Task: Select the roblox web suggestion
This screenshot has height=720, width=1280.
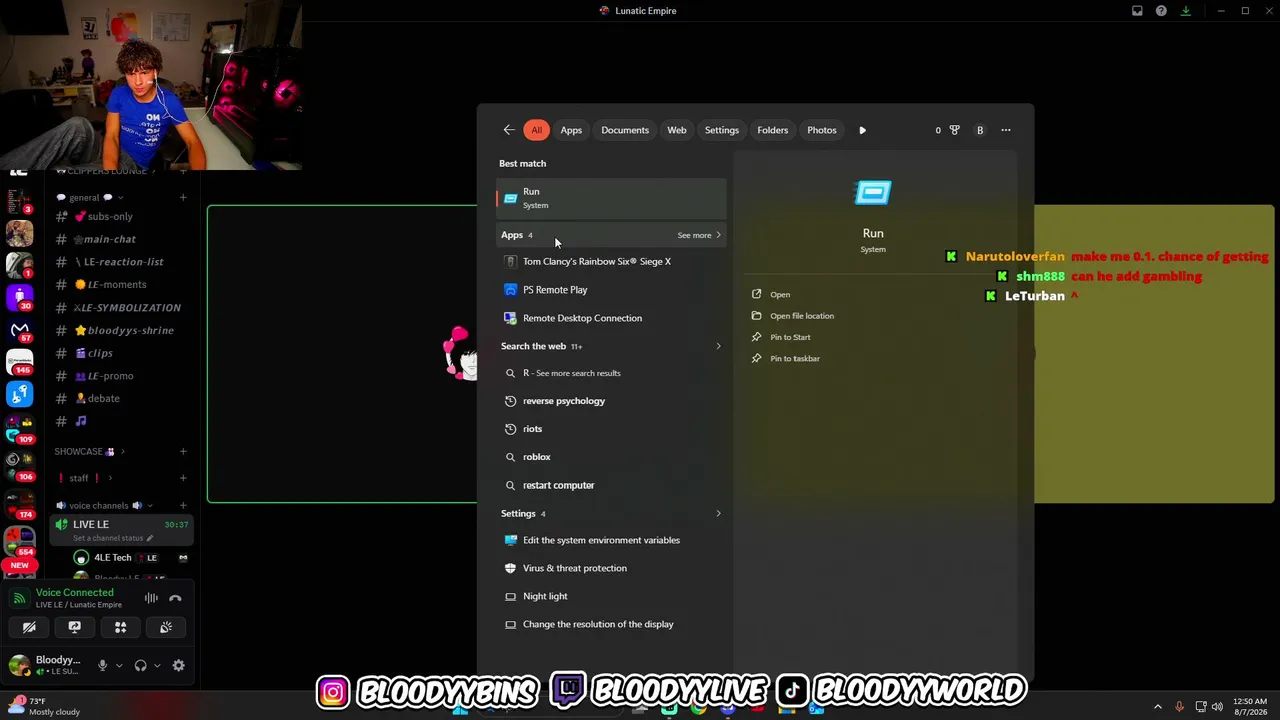Action: pos(611,457)
